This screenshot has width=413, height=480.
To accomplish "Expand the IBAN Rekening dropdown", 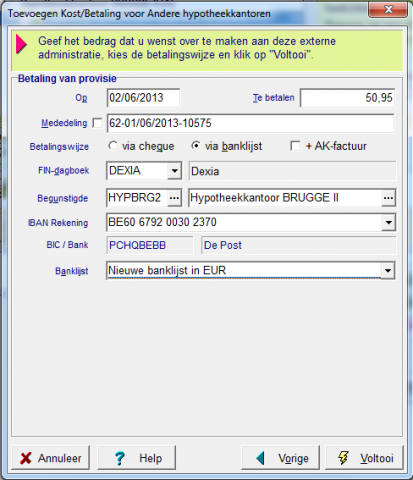I will click(x=388, y=222).
